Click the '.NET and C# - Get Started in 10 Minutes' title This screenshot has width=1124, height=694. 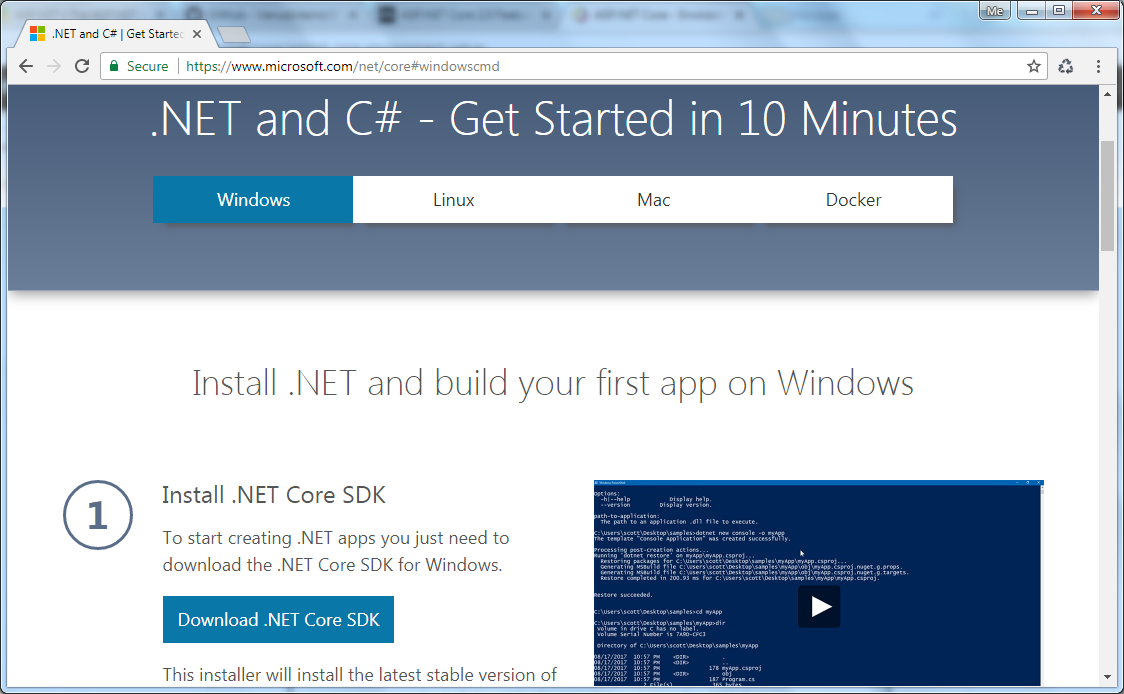(554, 119)
